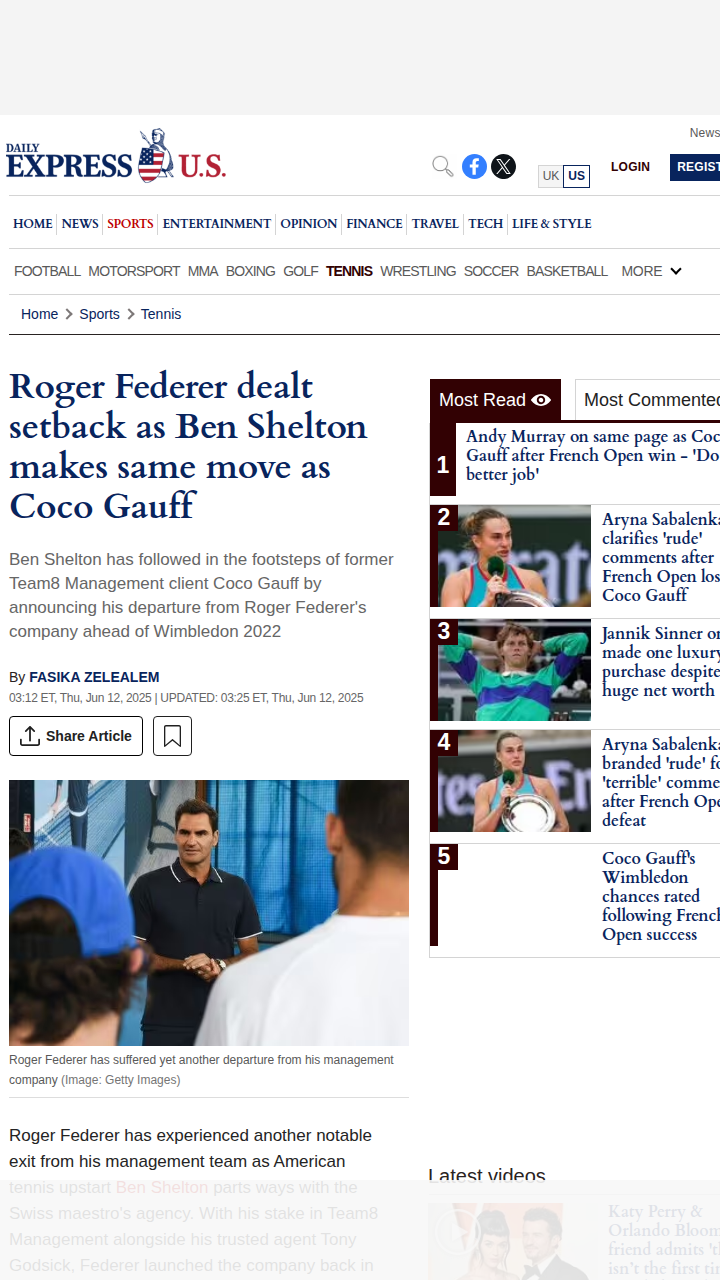Switch to US edition
Screen dimensions: 720x1280
coord(576,176)
